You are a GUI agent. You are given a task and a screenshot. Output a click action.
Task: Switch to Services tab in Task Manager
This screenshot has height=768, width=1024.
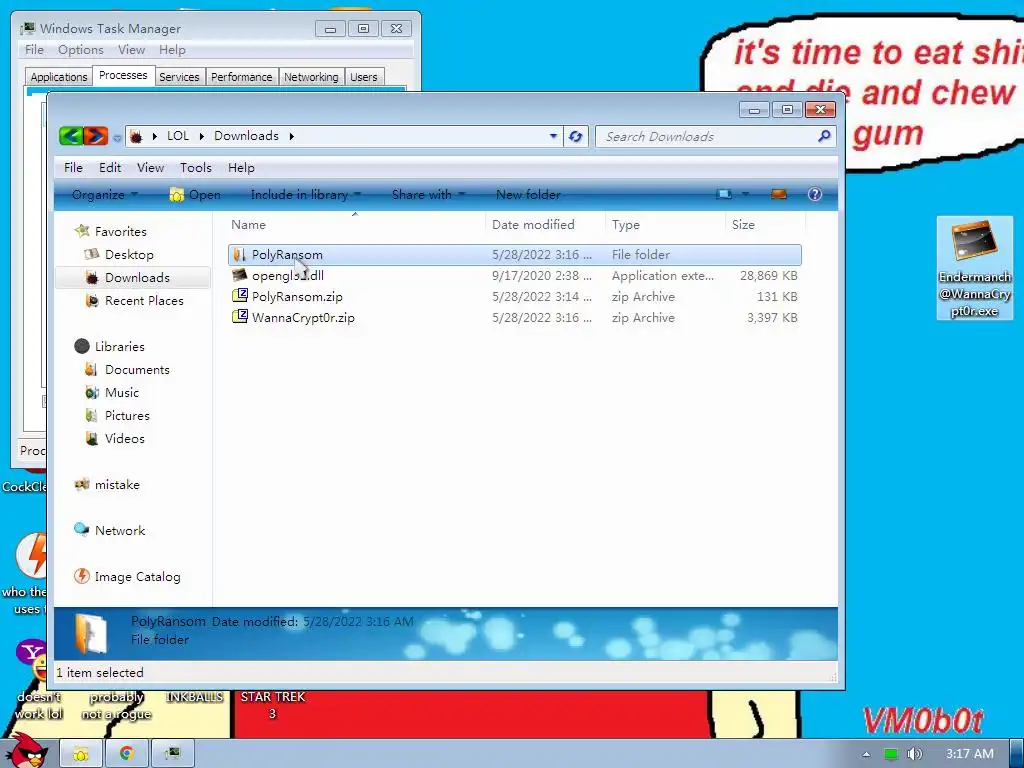tap(179, 77)
